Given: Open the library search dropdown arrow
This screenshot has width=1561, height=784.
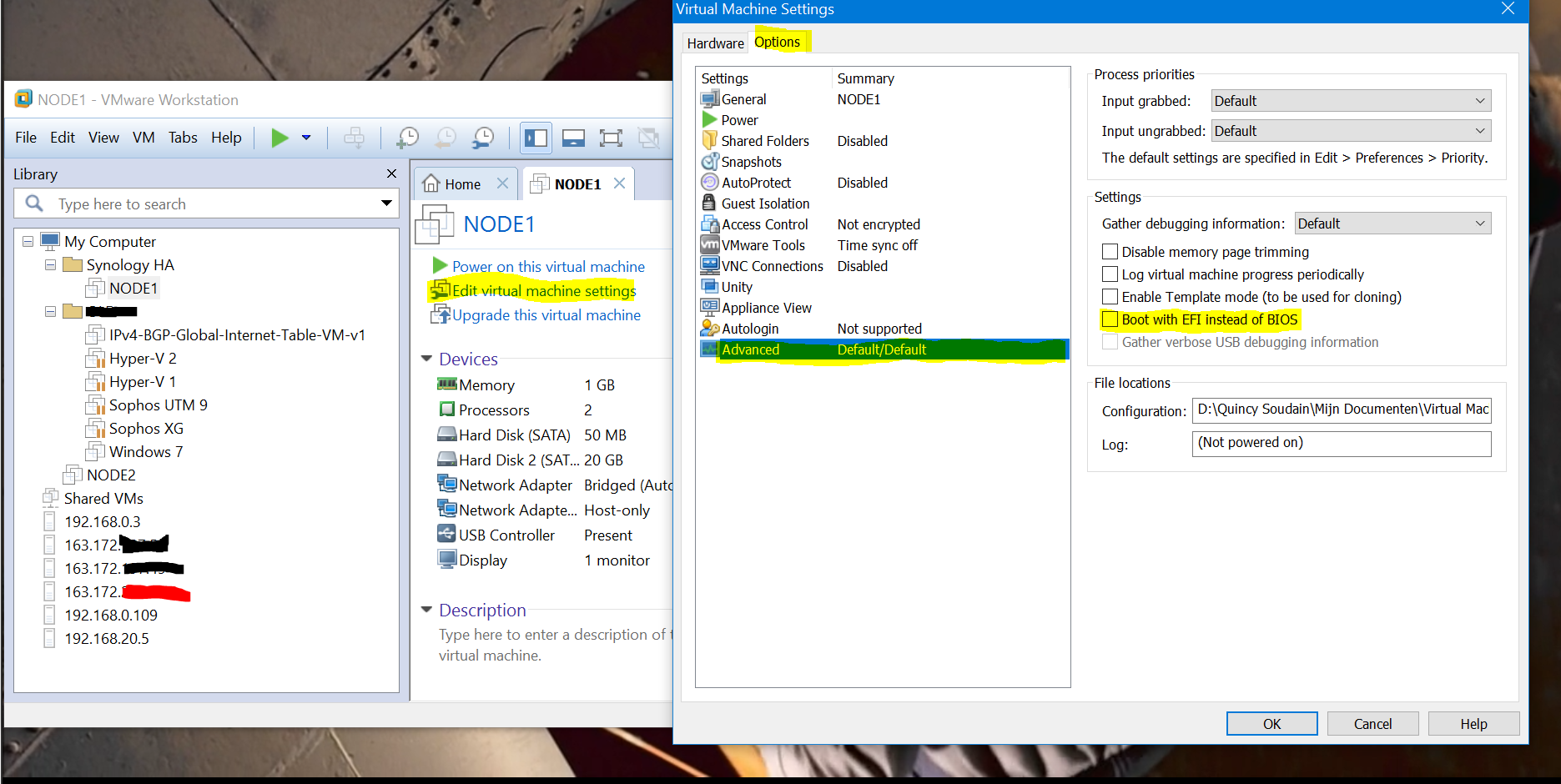Looking at the screenshot, I should (386, 204).
